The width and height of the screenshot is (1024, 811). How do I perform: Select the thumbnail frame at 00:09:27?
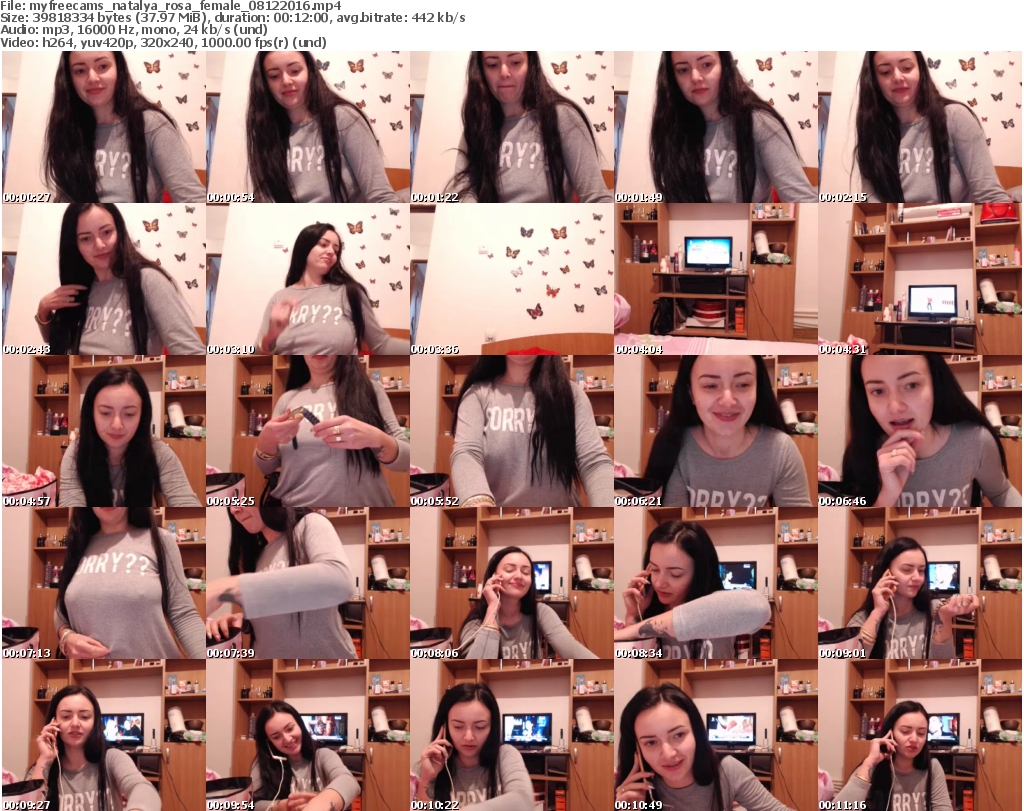click(x=104, y=735)
